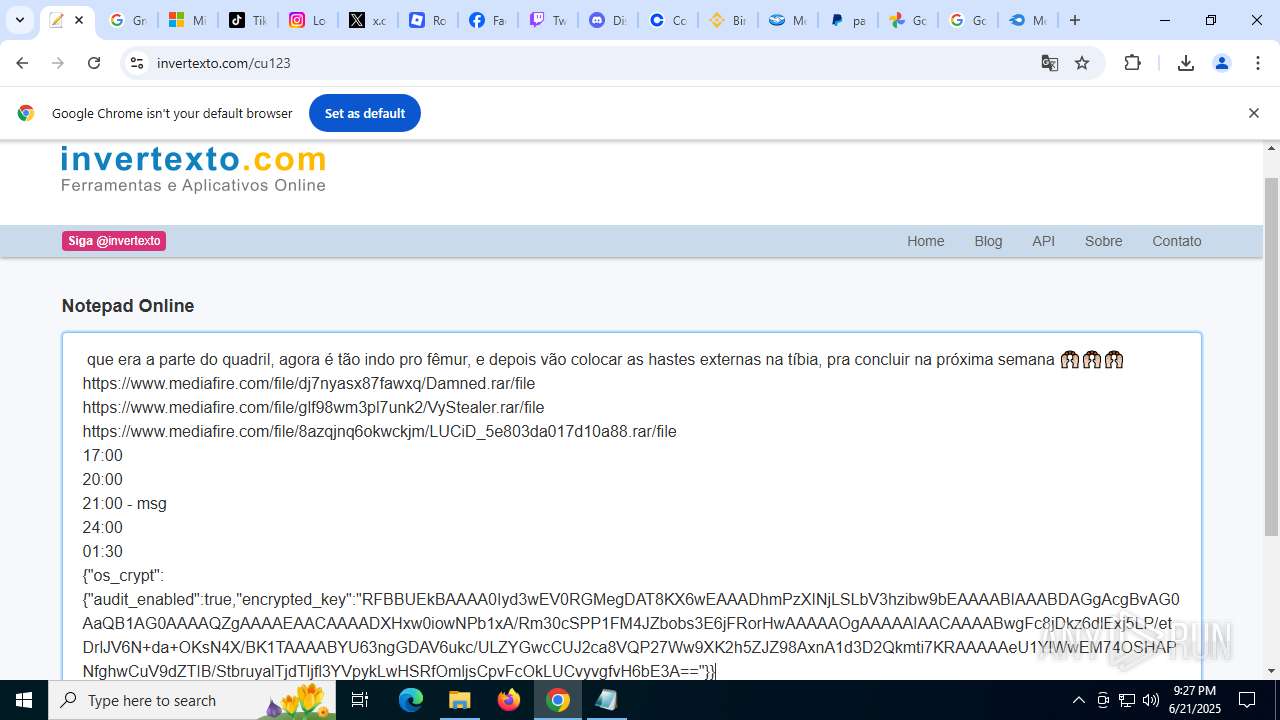Switch to the Roblox tab
Image resolution: width=1280 pixels, height=720 pixels.
(427, 20)
